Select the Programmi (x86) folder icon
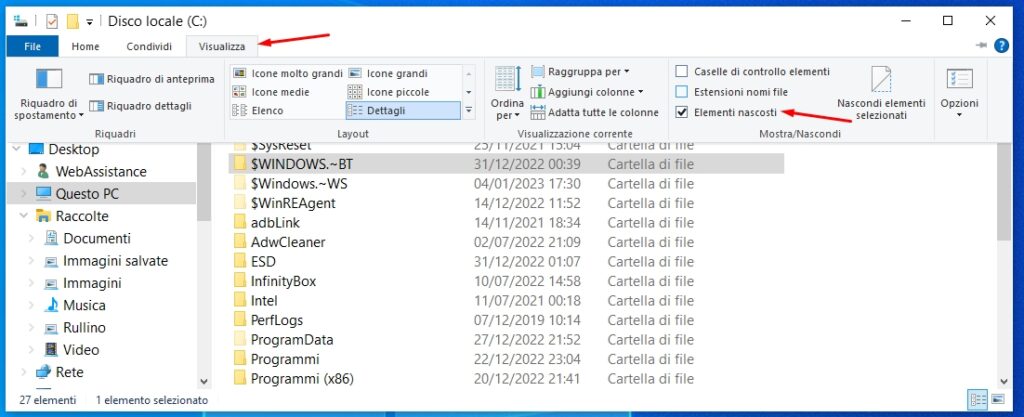The height and width of the screenshot is (417, 1024). 240,378
